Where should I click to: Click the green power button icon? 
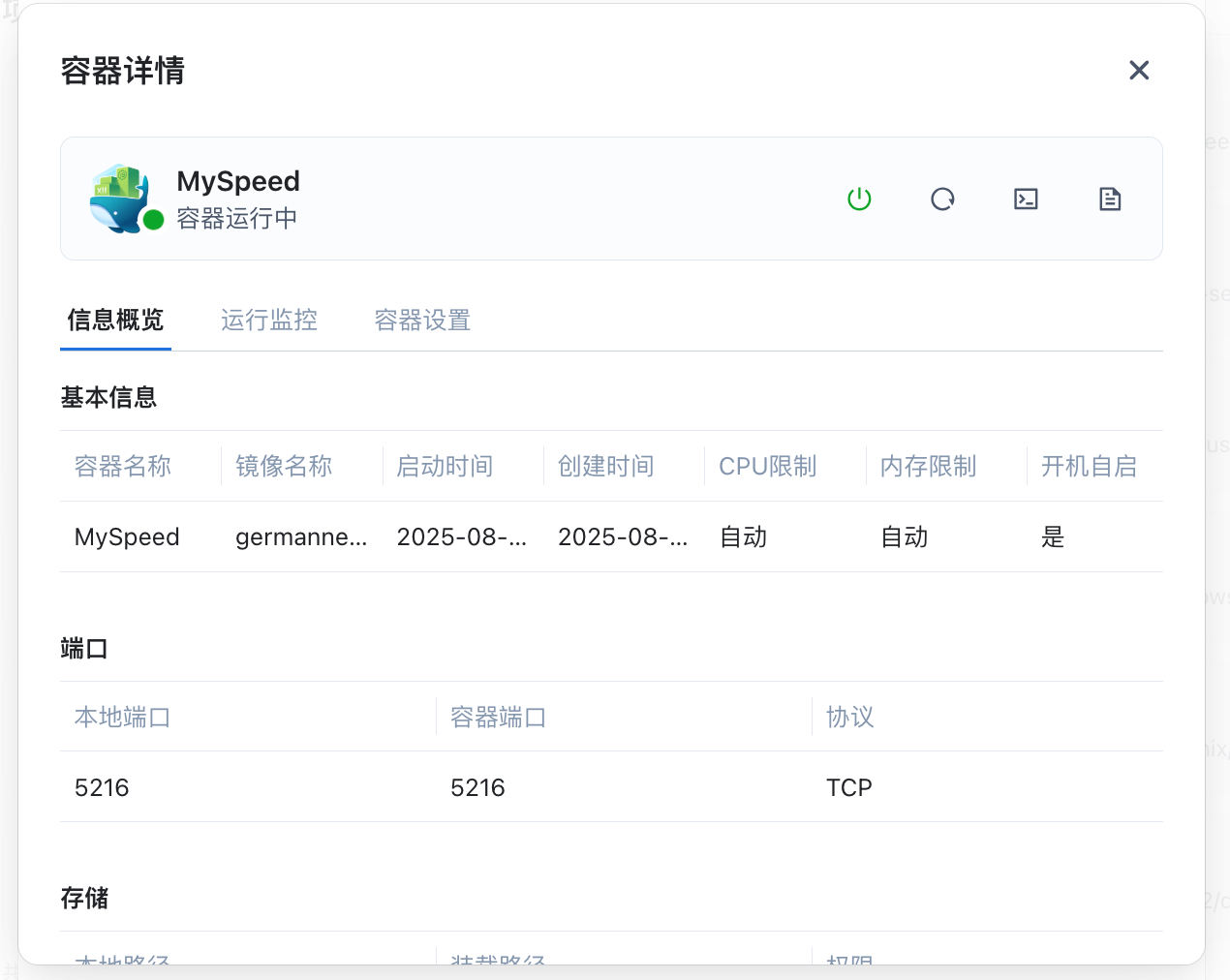[859, 199]
